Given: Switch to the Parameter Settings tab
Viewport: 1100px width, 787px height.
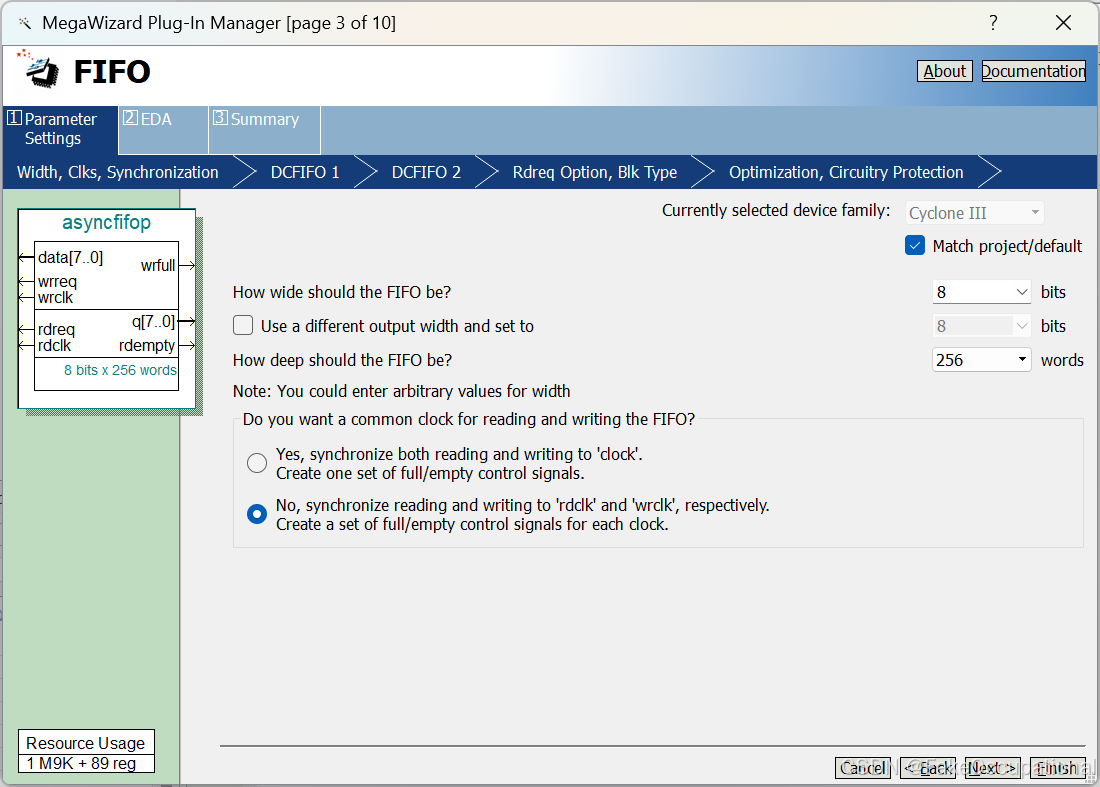Looking at the screenshot, I should (x=60, y=129).
